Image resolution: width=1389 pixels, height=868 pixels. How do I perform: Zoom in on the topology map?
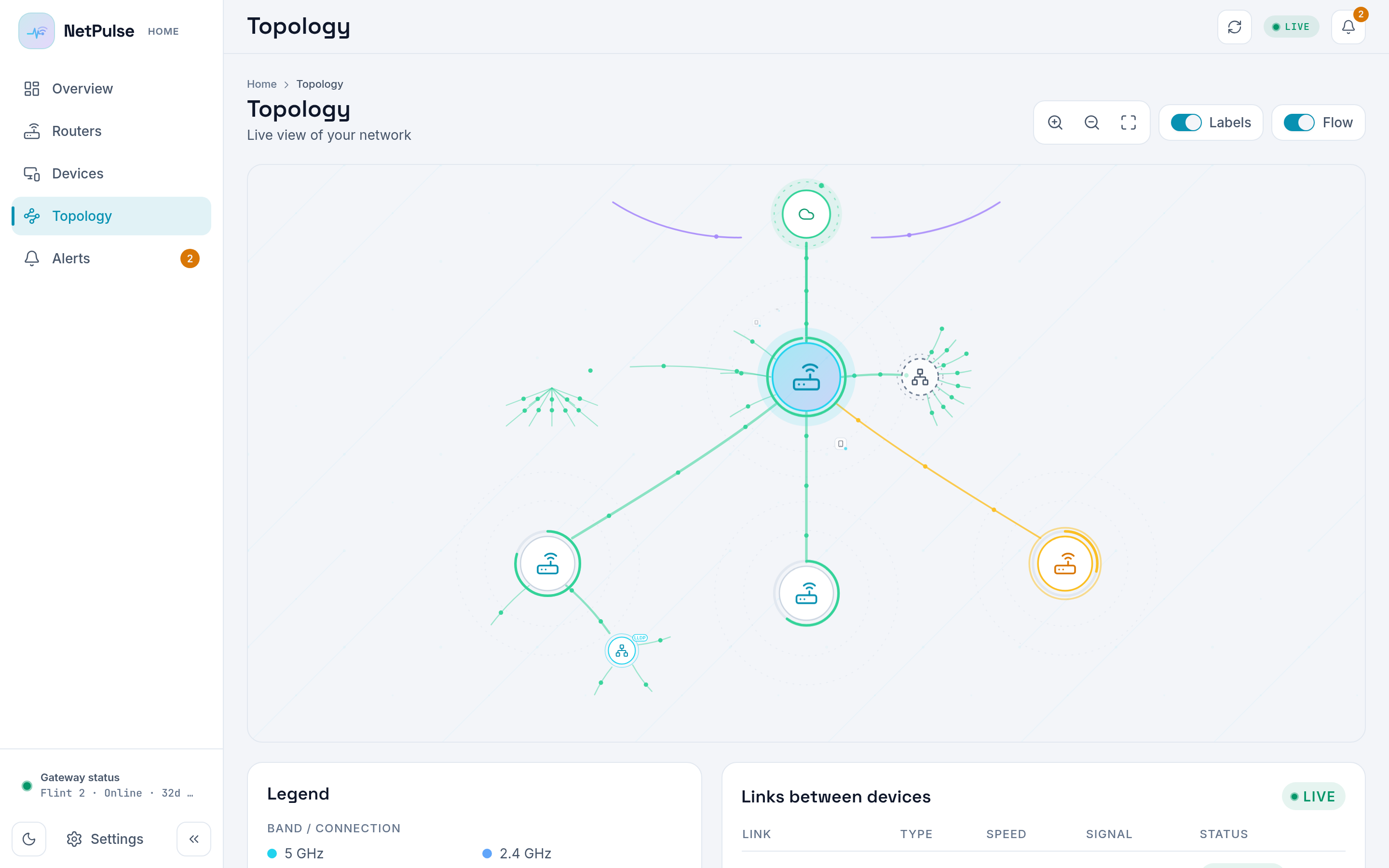pyautogui.click(x=1055, y=122)
